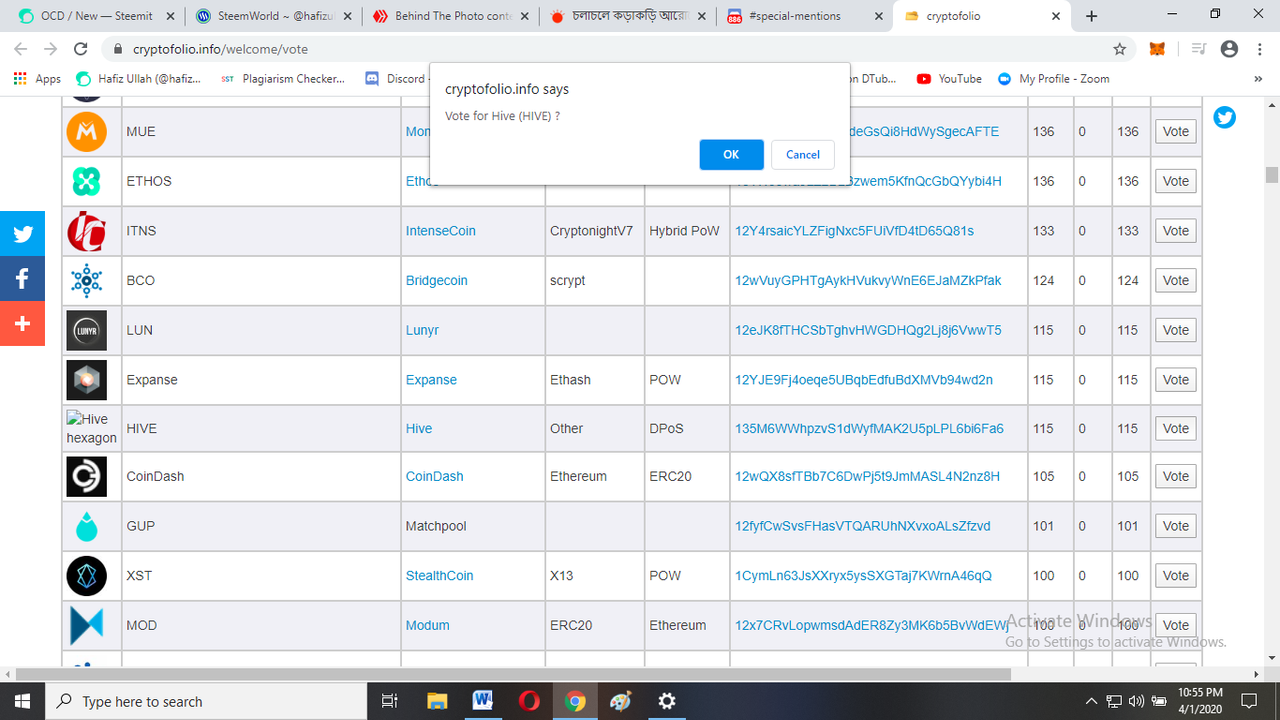Open the Chrome profile avatar
This screenshot has height=720, width=1280.
pyautogui.click(x=1230, y=49)
